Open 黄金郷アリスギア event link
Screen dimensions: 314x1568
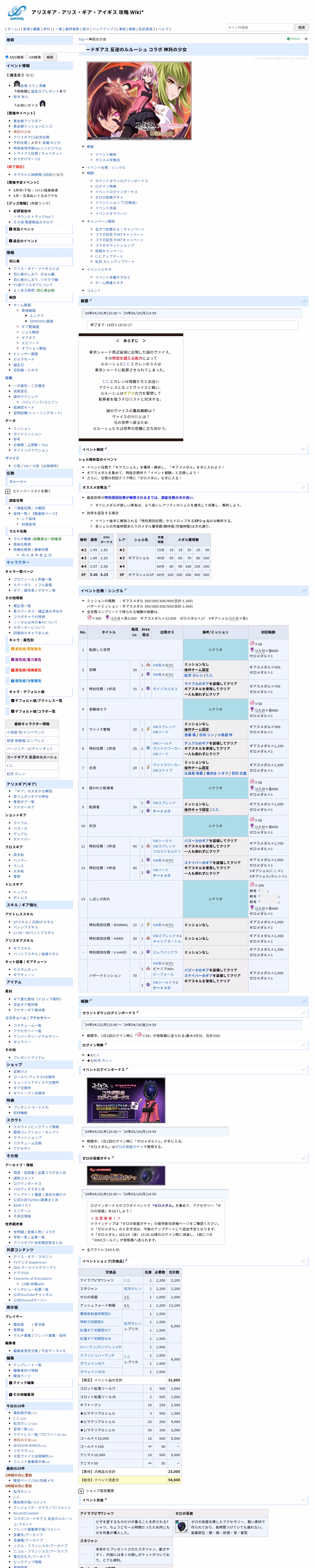pos(27,121)
